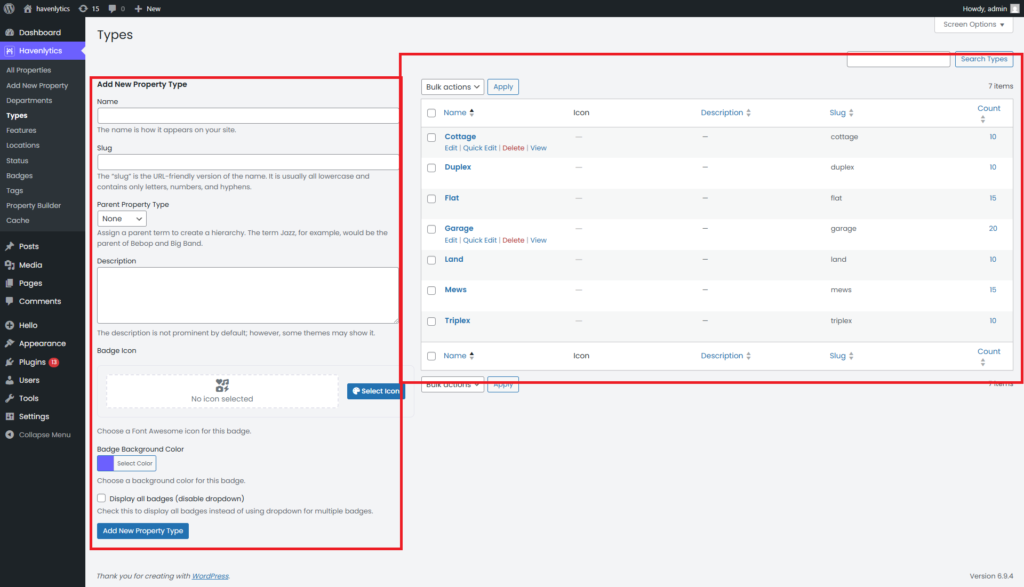This screenshot has height=587, width=1024.
Task: Click the Collapse Menu icon
Action: 10,435
